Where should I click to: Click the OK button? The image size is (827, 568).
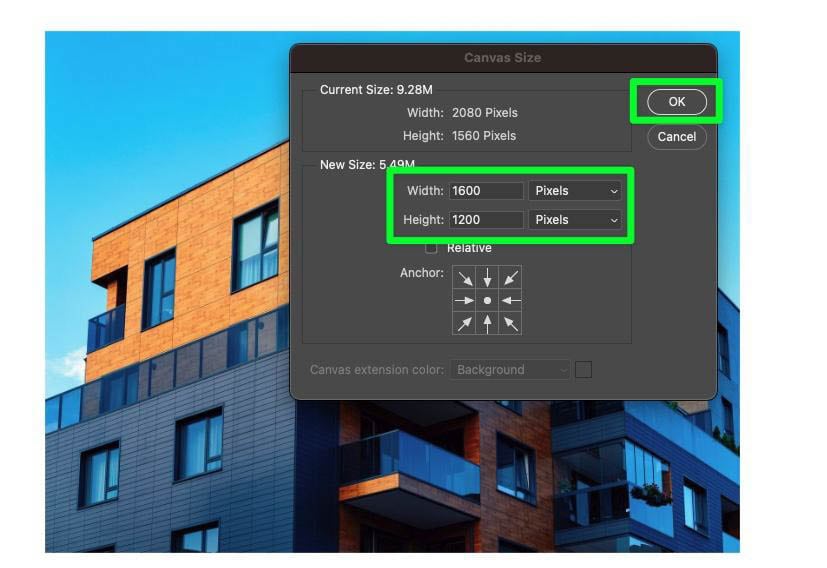point(677,102)
